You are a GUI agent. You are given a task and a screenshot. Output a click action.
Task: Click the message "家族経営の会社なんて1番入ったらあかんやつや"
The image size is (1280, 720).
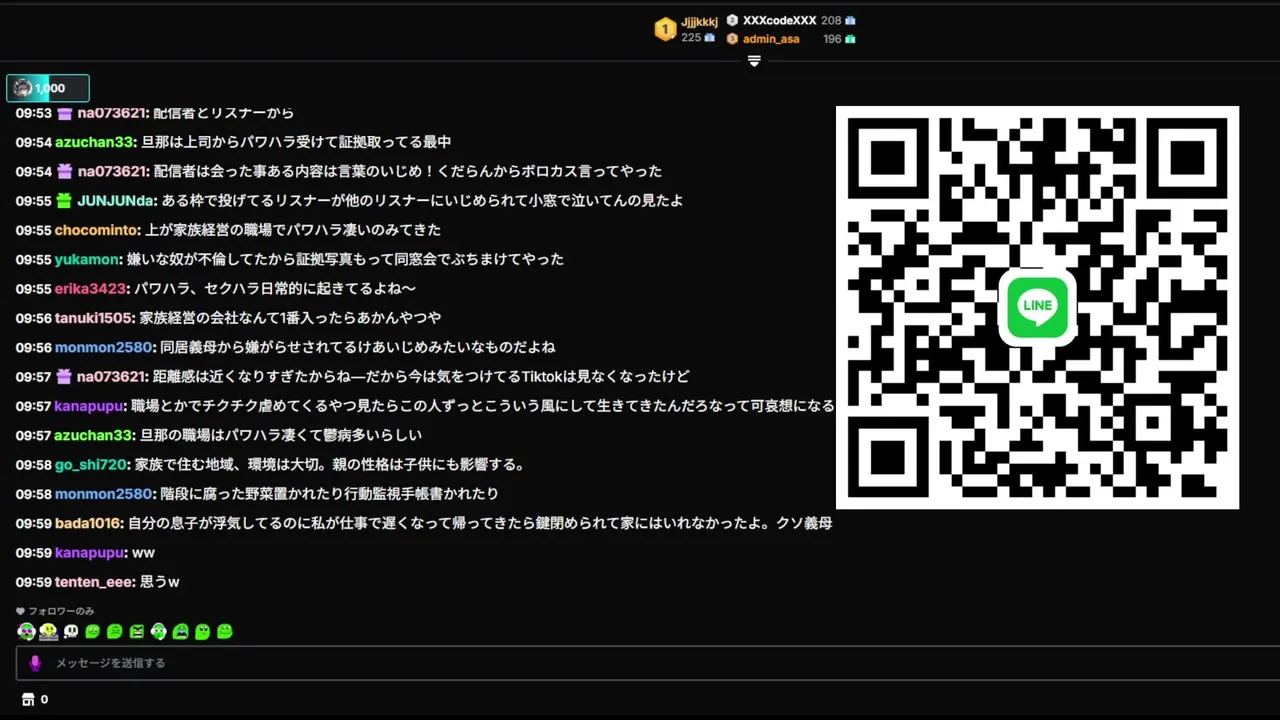(290, 317)
